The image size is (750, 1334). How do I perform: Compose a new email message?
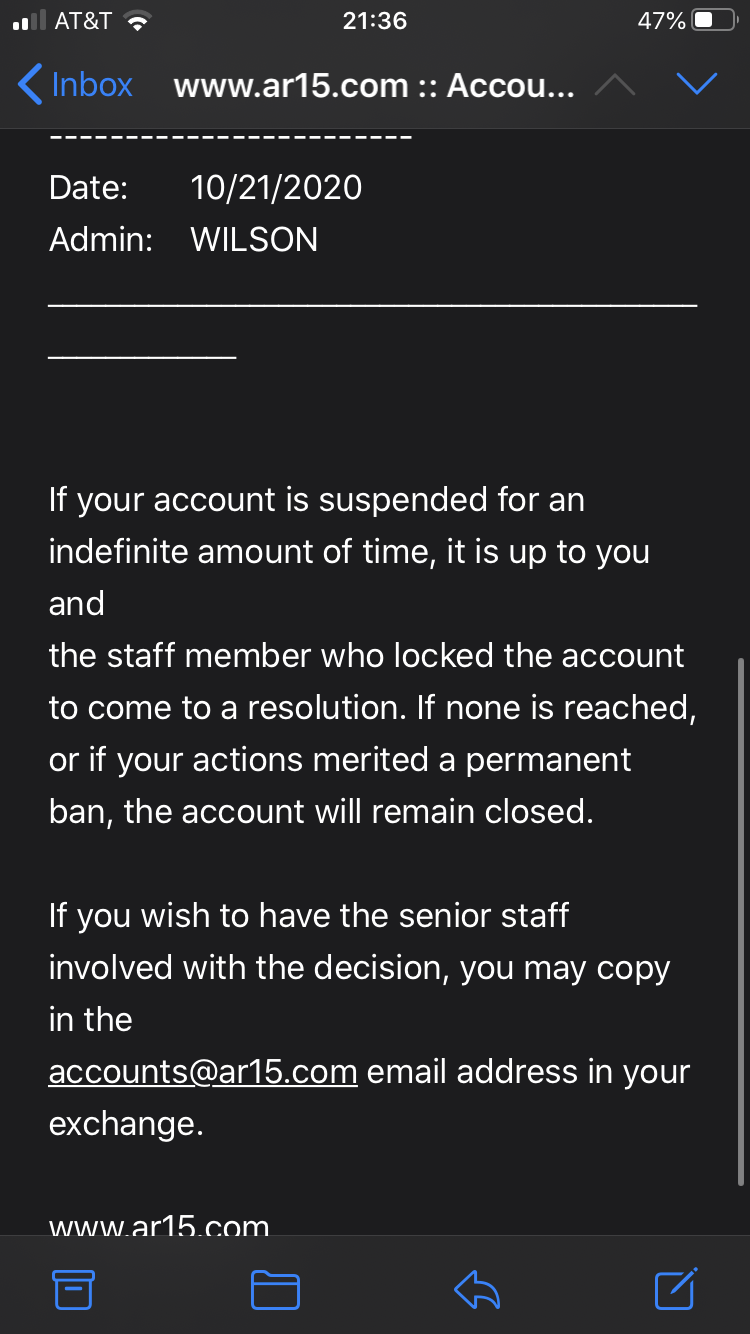click(x=676, y=1288)
